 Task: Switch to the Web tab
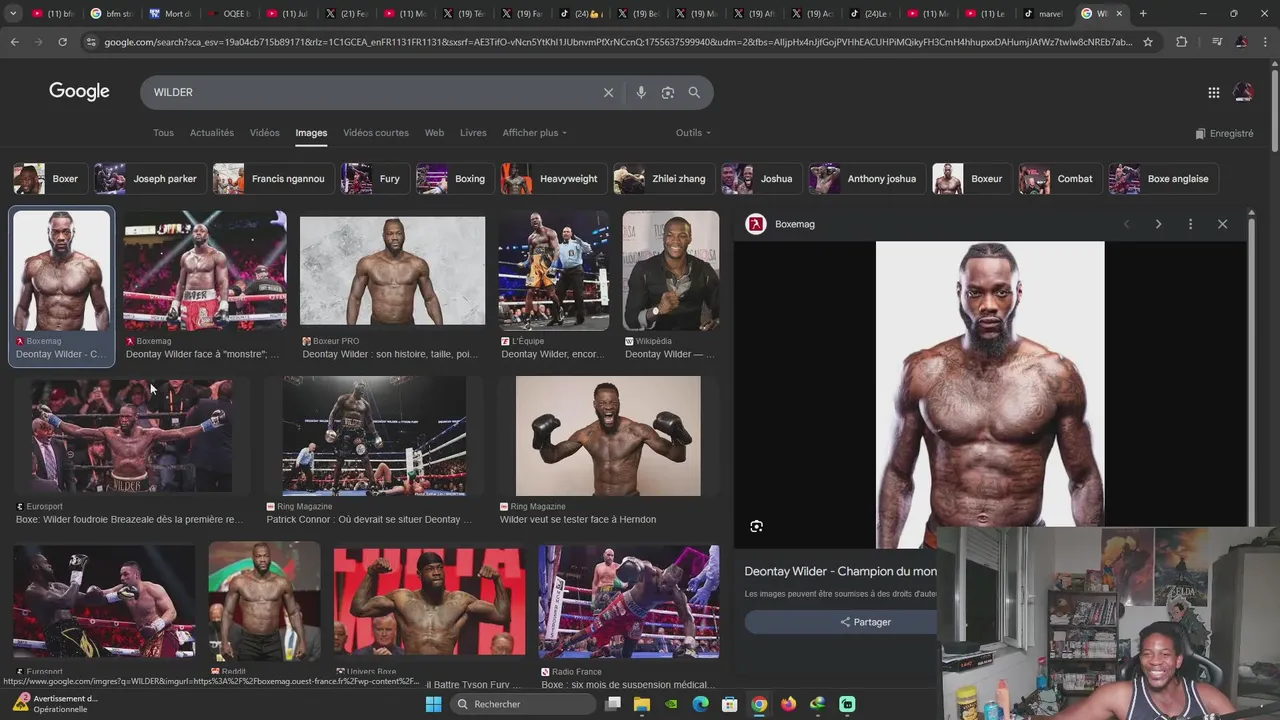pyautogui.click(x=434, y=132)
